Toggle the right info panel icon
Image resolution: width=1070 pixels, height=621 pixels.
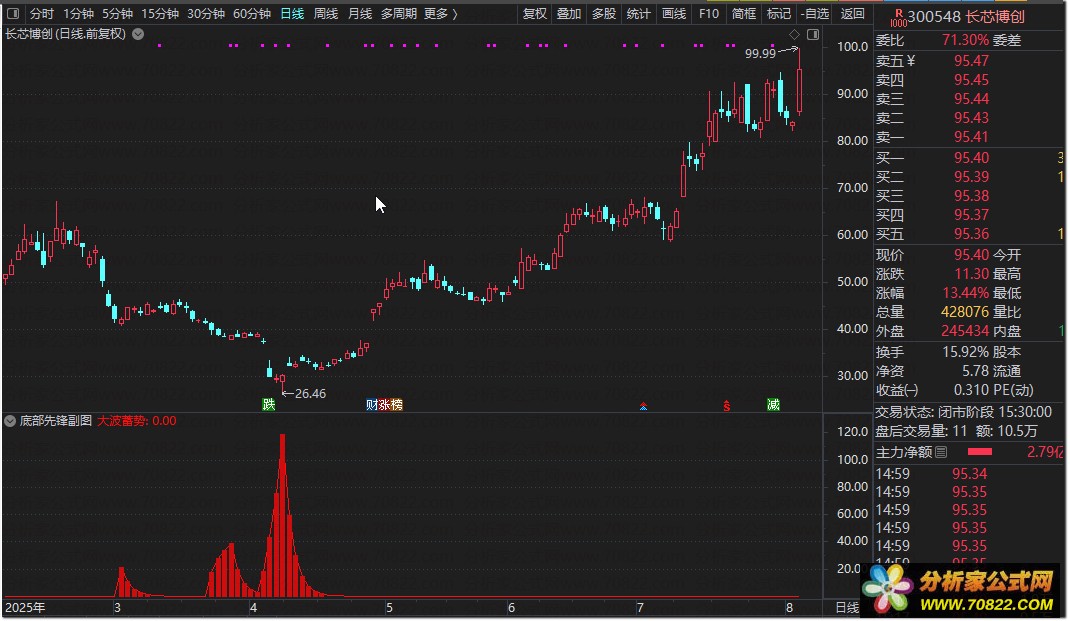pos(813,34)
